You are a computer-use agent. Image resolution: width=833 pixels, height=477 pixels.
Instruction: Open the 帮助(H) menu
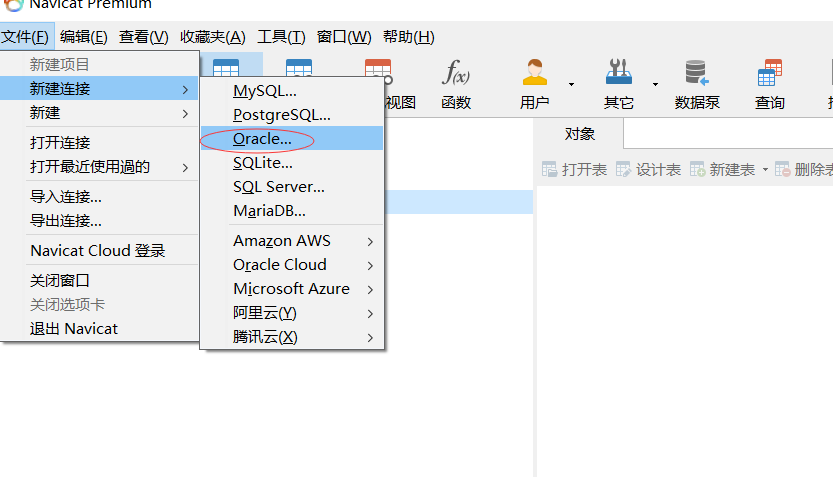tap(409, 37)
